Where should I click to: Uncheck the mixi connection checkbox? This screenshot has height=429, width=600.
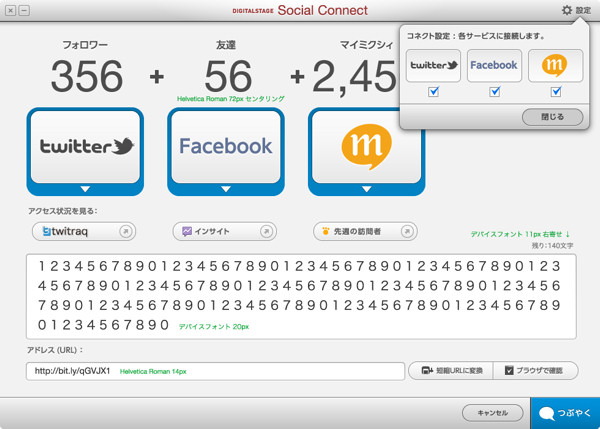(555, 92)
